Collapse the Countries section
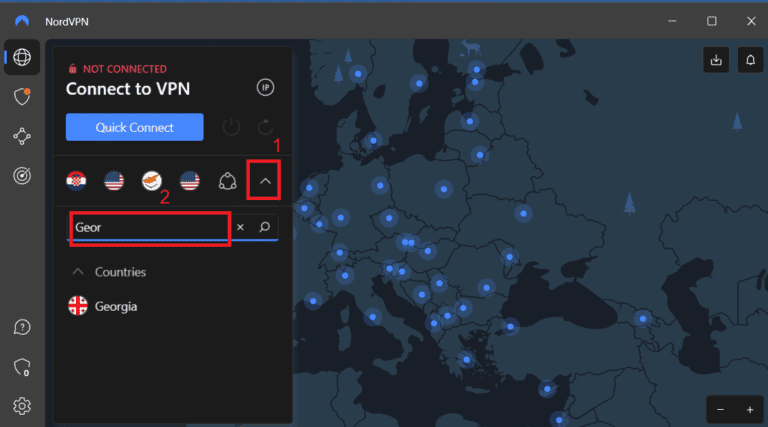The height and width of the screenshot is (427, 768). (78, 272)
